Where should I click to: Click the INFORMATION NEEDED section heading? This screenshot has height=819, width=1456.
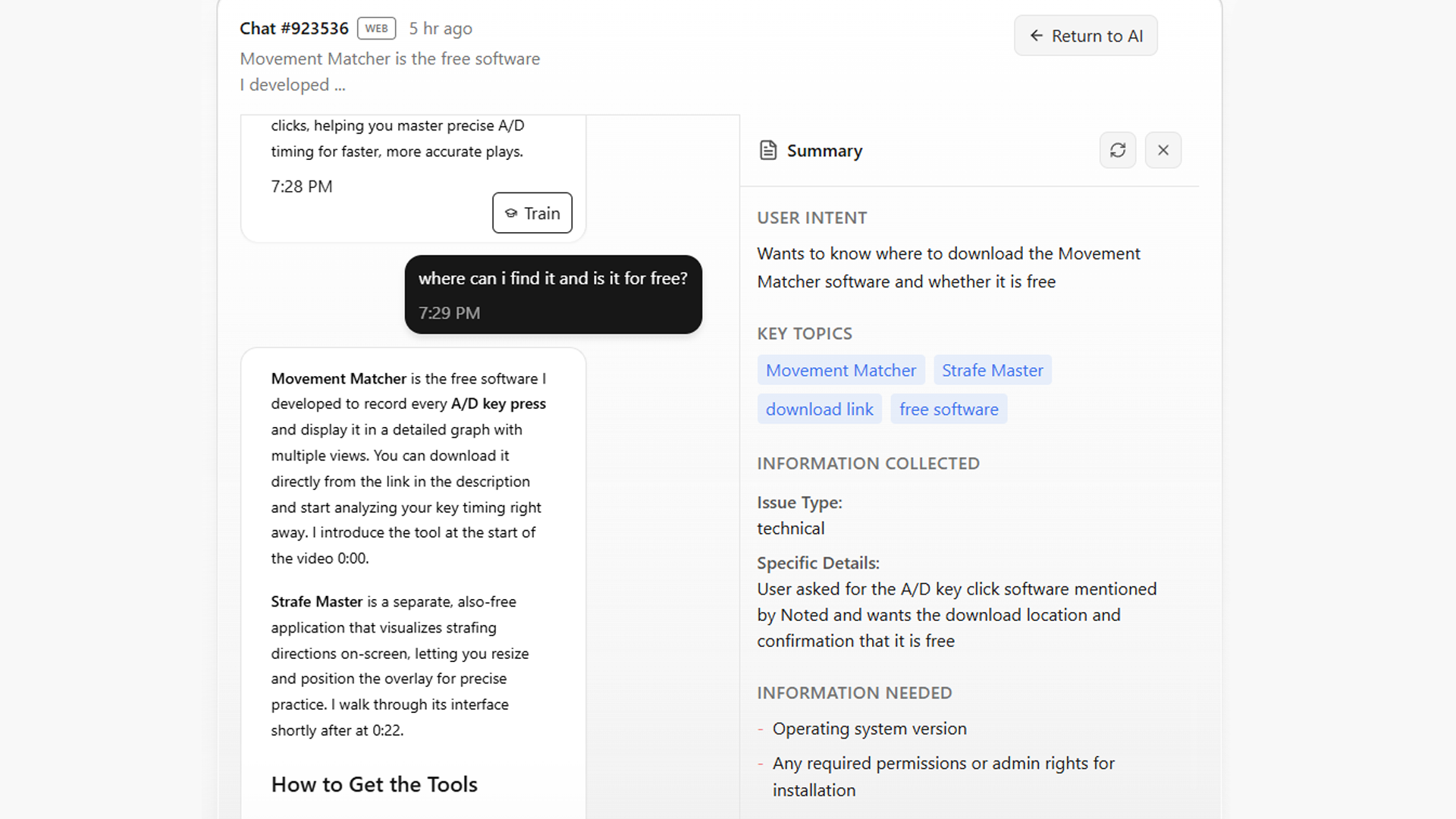(854, 692)
